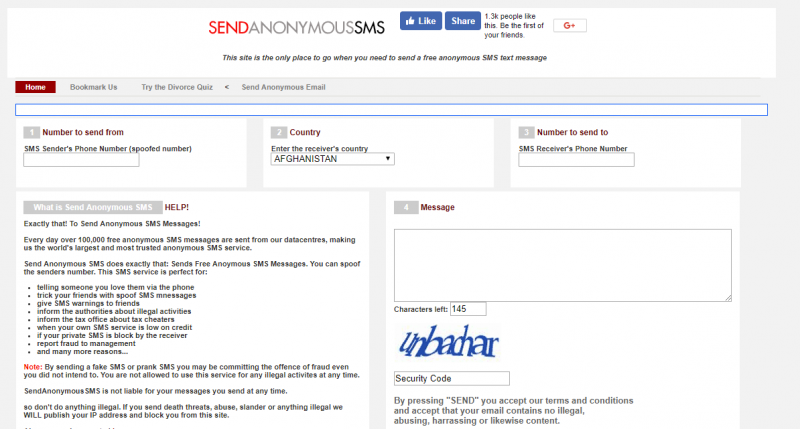
Task: Click the SMS Receiver's Phone Number field
Action: pos(577,160)
